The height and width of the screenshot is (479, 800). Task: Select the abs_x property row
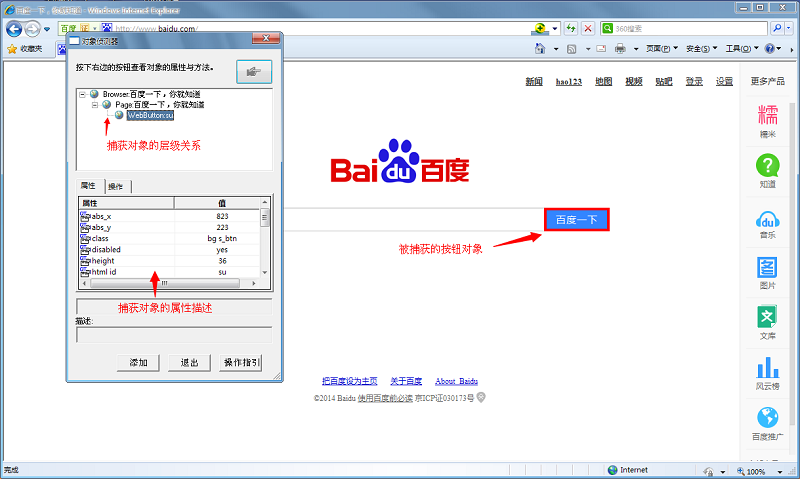click(x=169, y=216)
